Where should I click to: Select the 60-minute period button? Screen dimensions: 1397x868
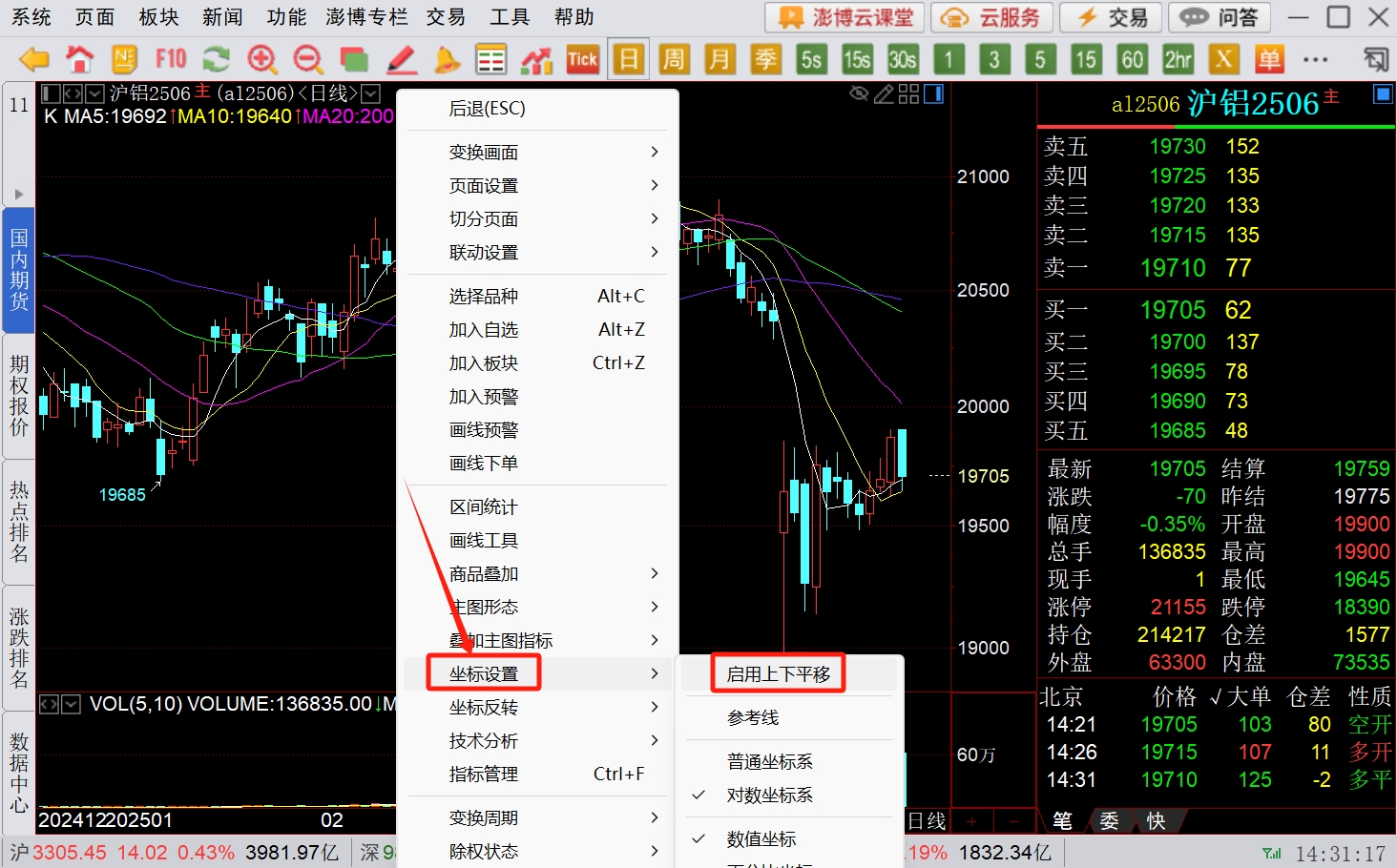(1132, 60)
